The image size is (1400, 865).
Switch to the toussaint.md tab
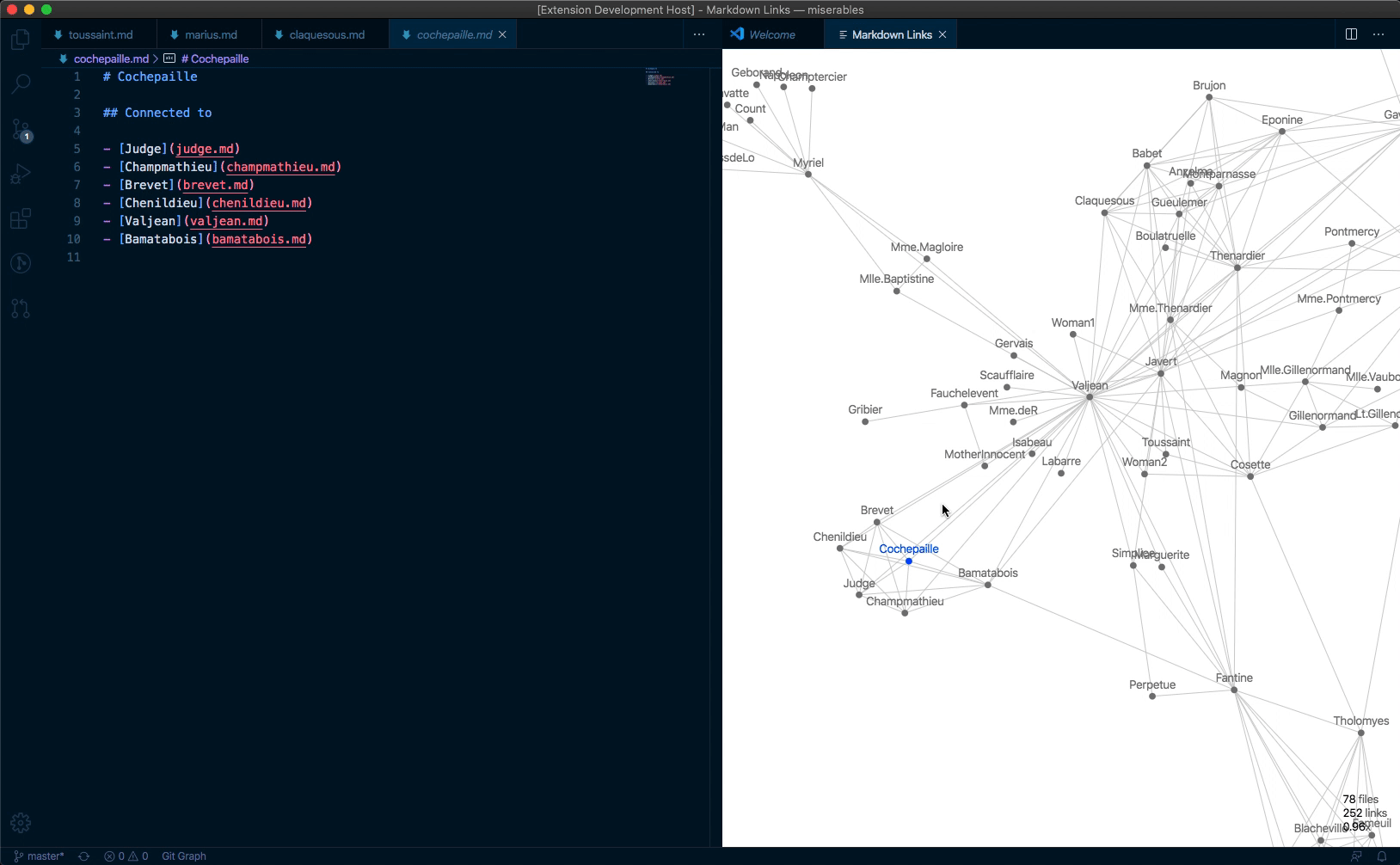[100, 35]
